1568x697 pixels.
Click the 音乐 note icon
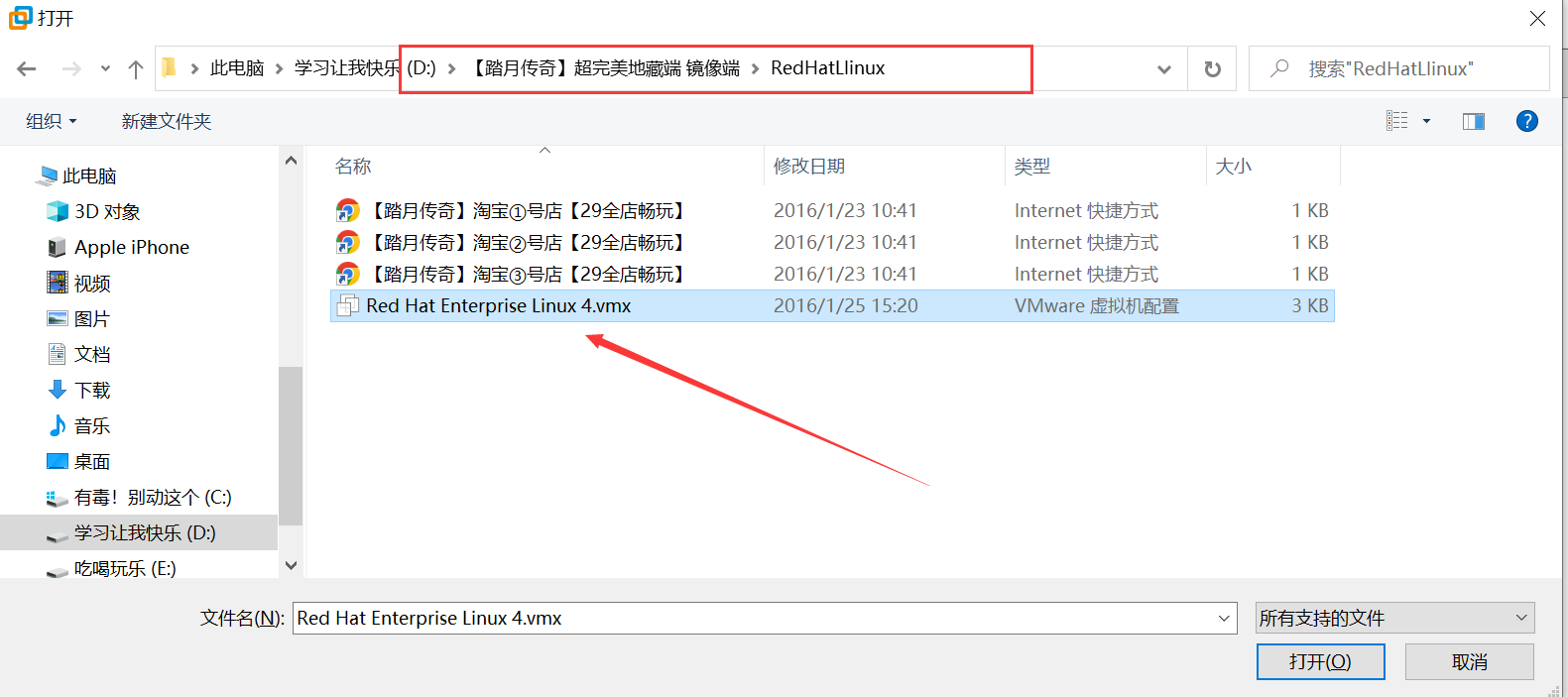58,425
